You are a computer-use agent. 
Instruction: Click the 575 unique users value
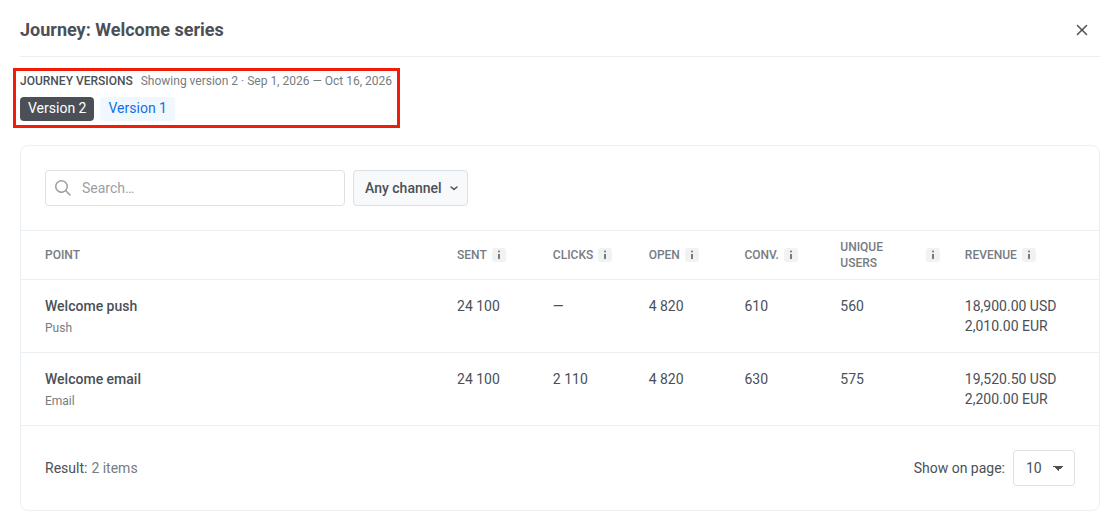tap(852, 379)
